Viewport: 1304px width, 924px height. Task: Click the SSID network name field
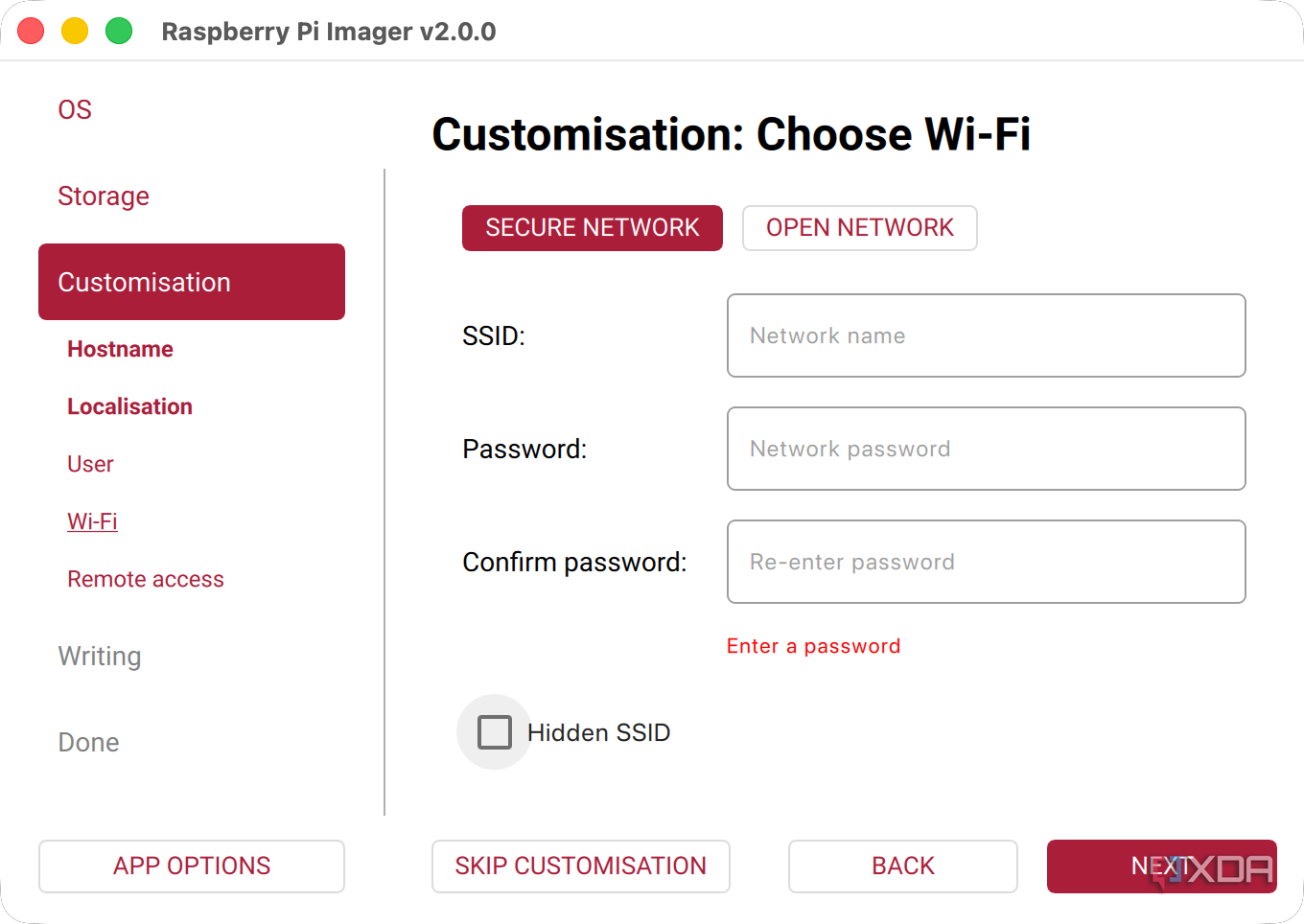click(x=986, y=335)
